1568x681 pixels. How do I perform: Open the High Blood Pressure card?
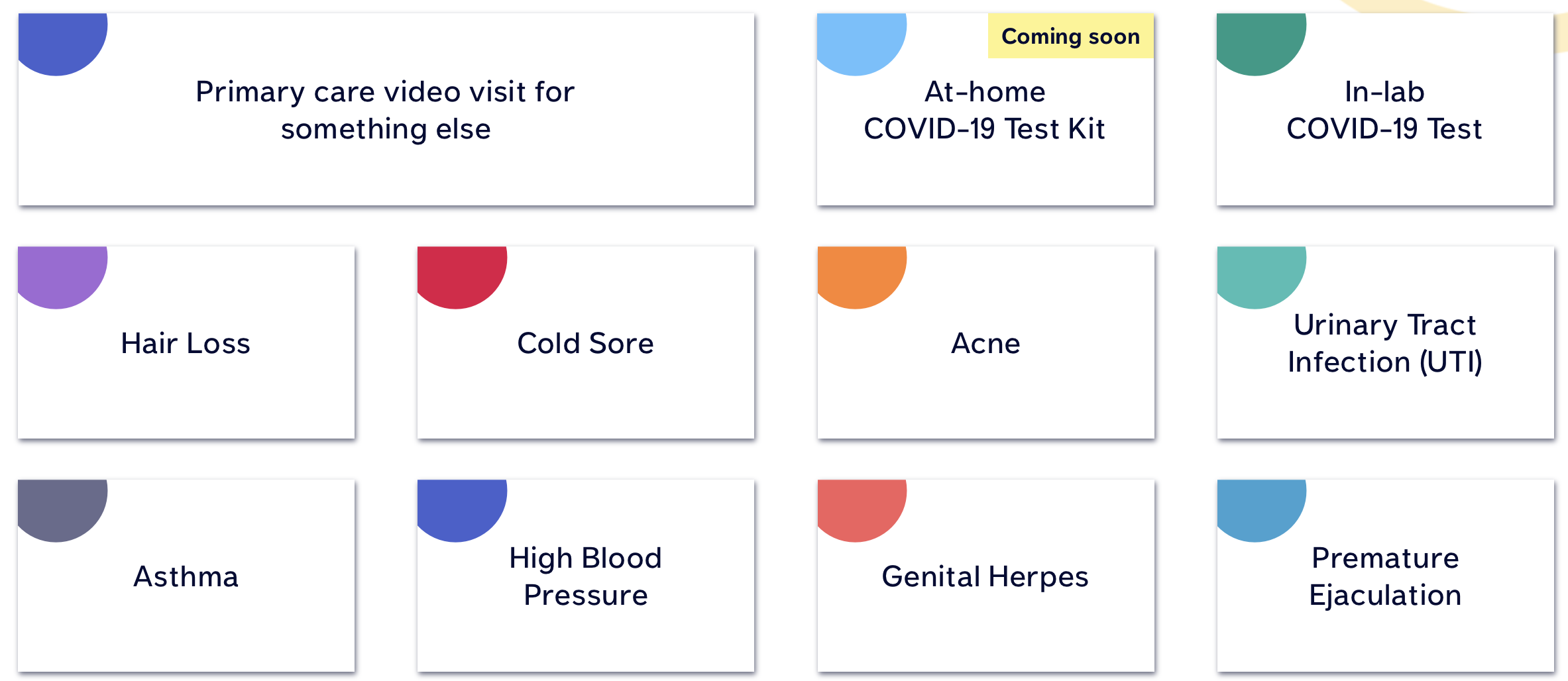(x=585, y=576)
